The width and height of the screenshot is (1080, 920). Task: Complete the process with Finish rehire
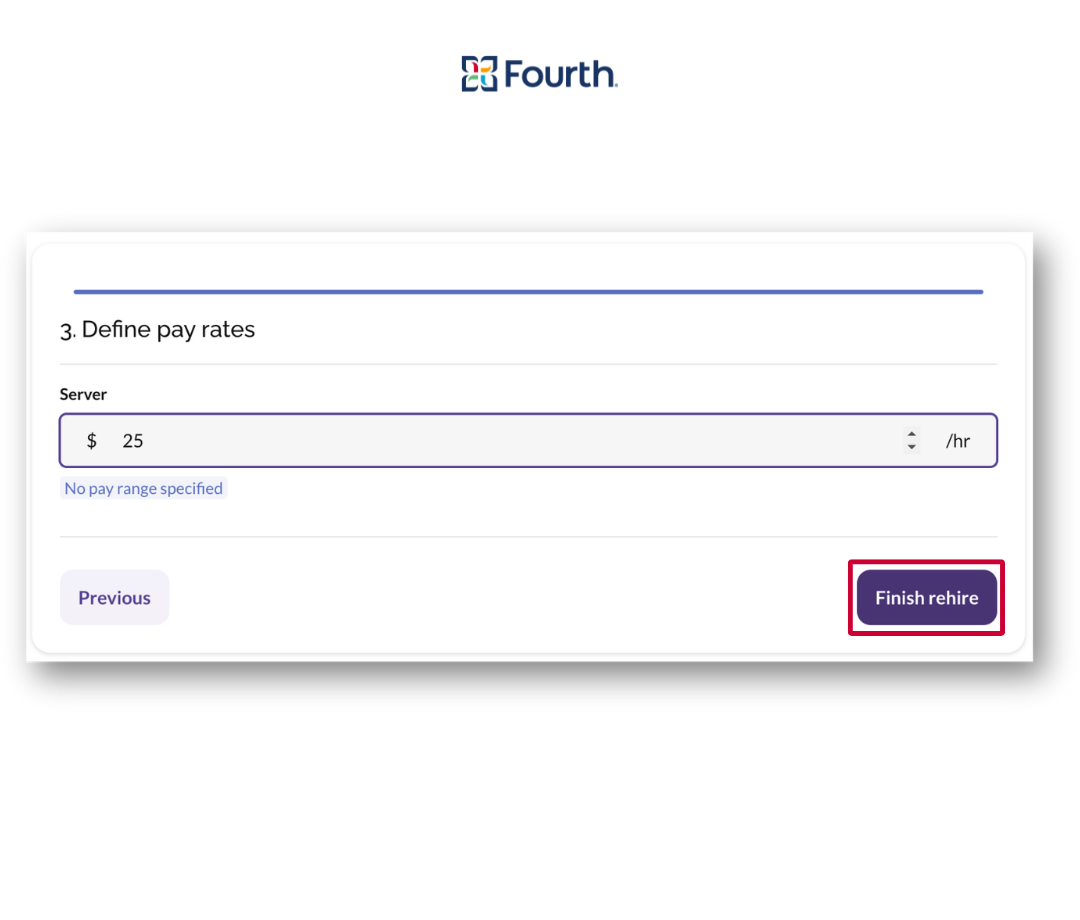coord(926,597)
